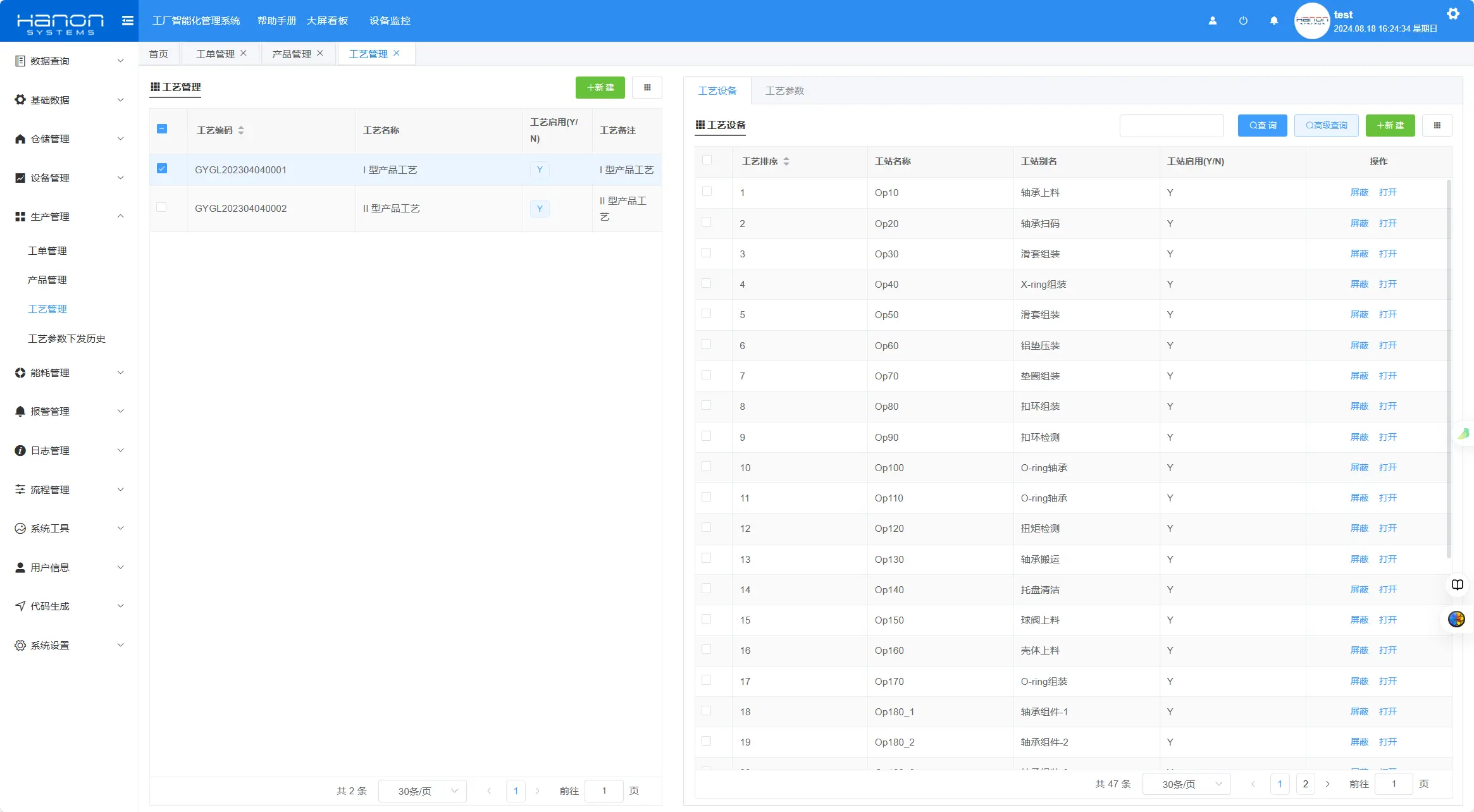
Task: Open the notification bell icon
Action: [x=1273, y=21]
